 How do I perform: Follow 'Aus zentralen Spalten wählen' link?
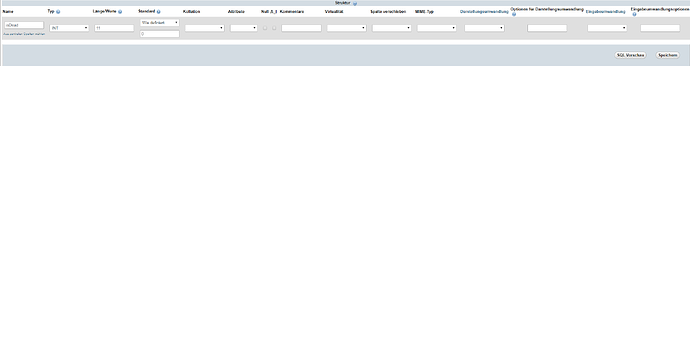[x=24, y=34]
